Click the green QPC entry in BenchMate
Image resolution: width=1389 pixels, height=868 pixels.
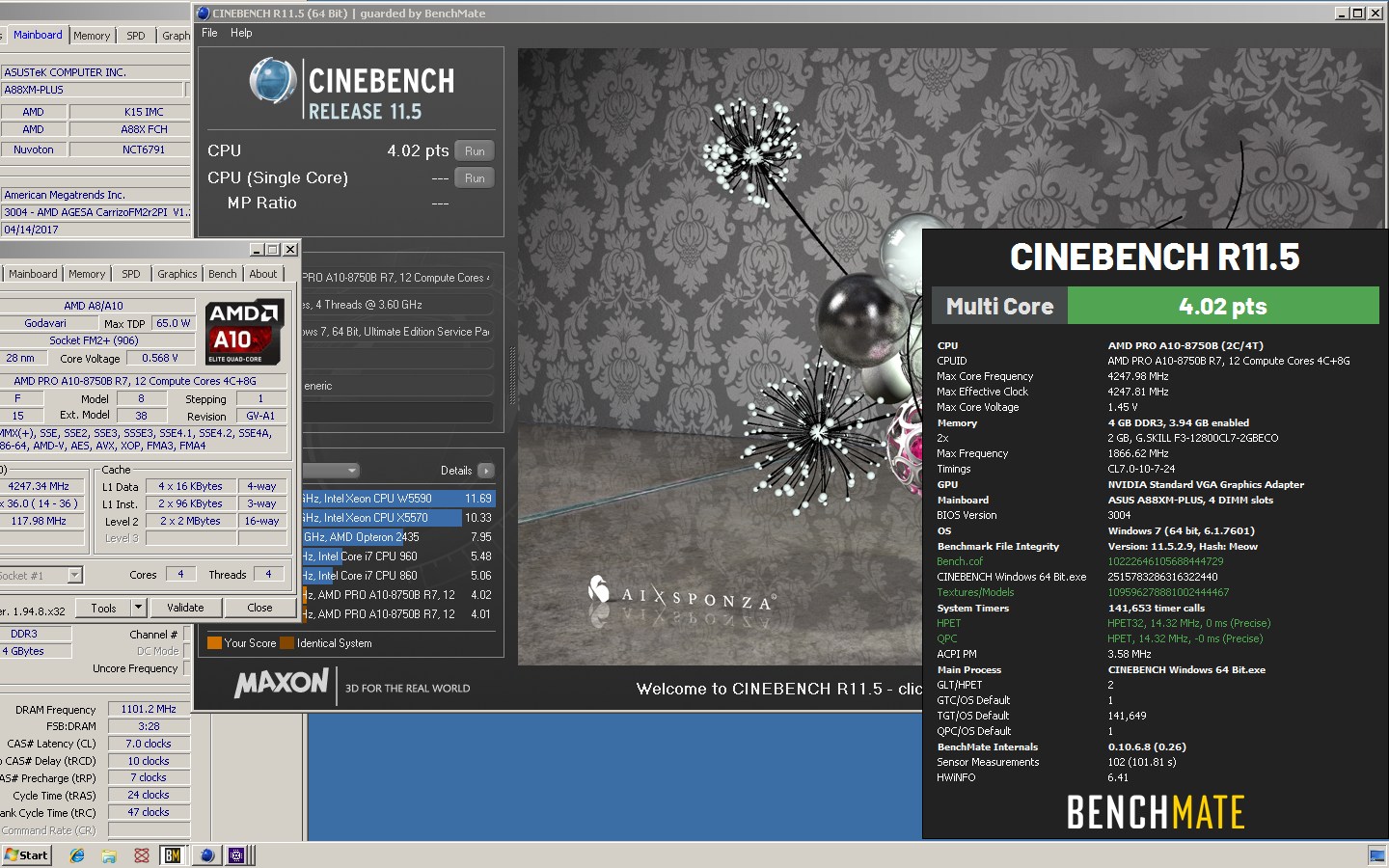[947, 638]
